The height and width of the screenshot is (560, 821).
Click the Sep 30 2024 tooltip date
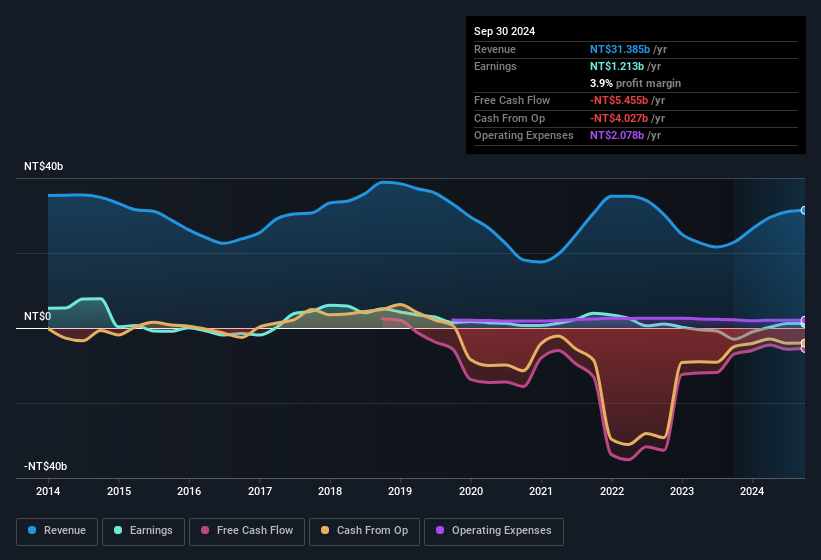[x=504, y=31]
